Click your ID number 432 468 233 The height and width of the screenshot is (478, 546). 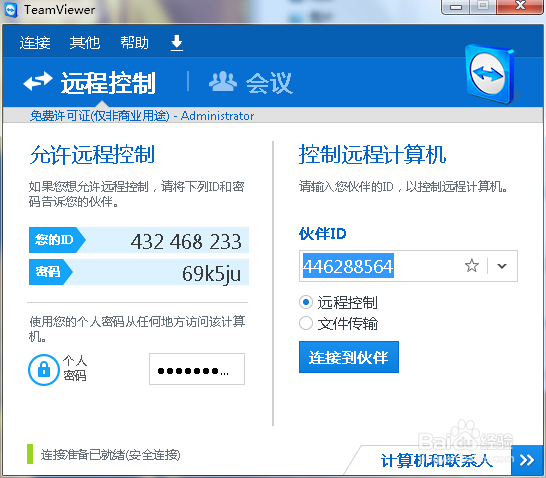tap(186, 241)
